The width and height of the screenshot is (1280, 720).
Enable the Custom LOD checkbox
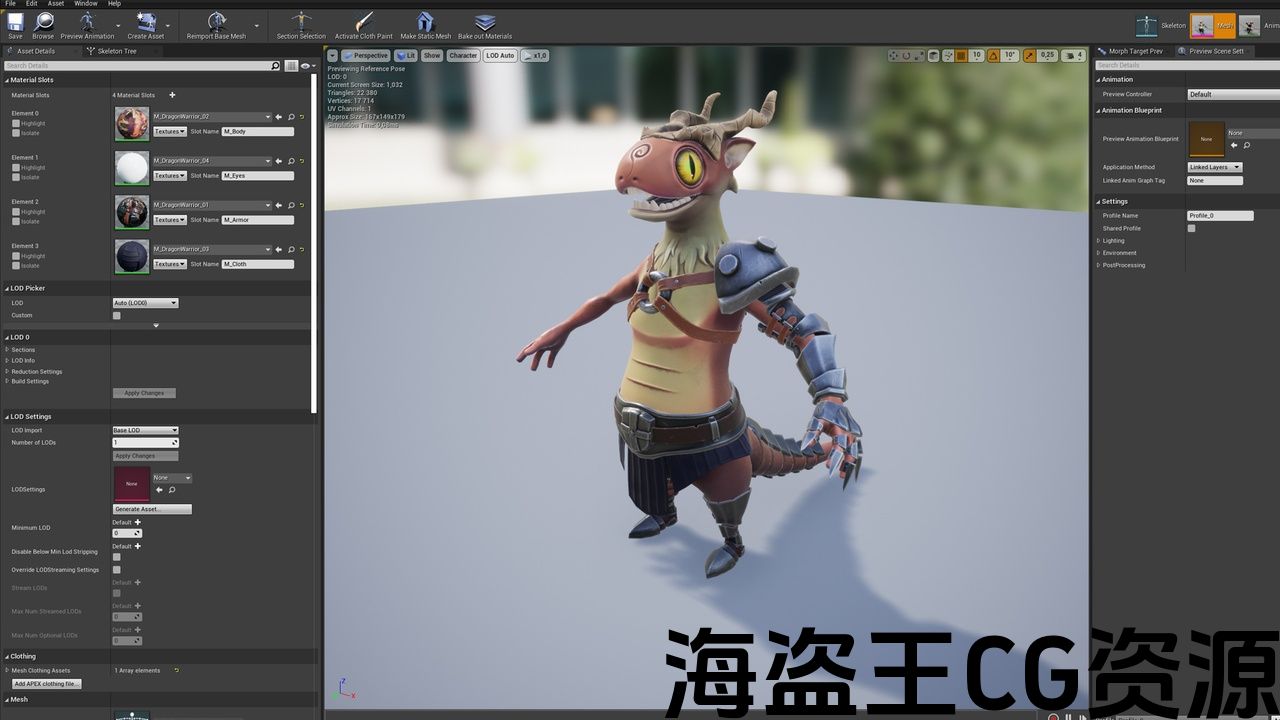tap(117, 316)
